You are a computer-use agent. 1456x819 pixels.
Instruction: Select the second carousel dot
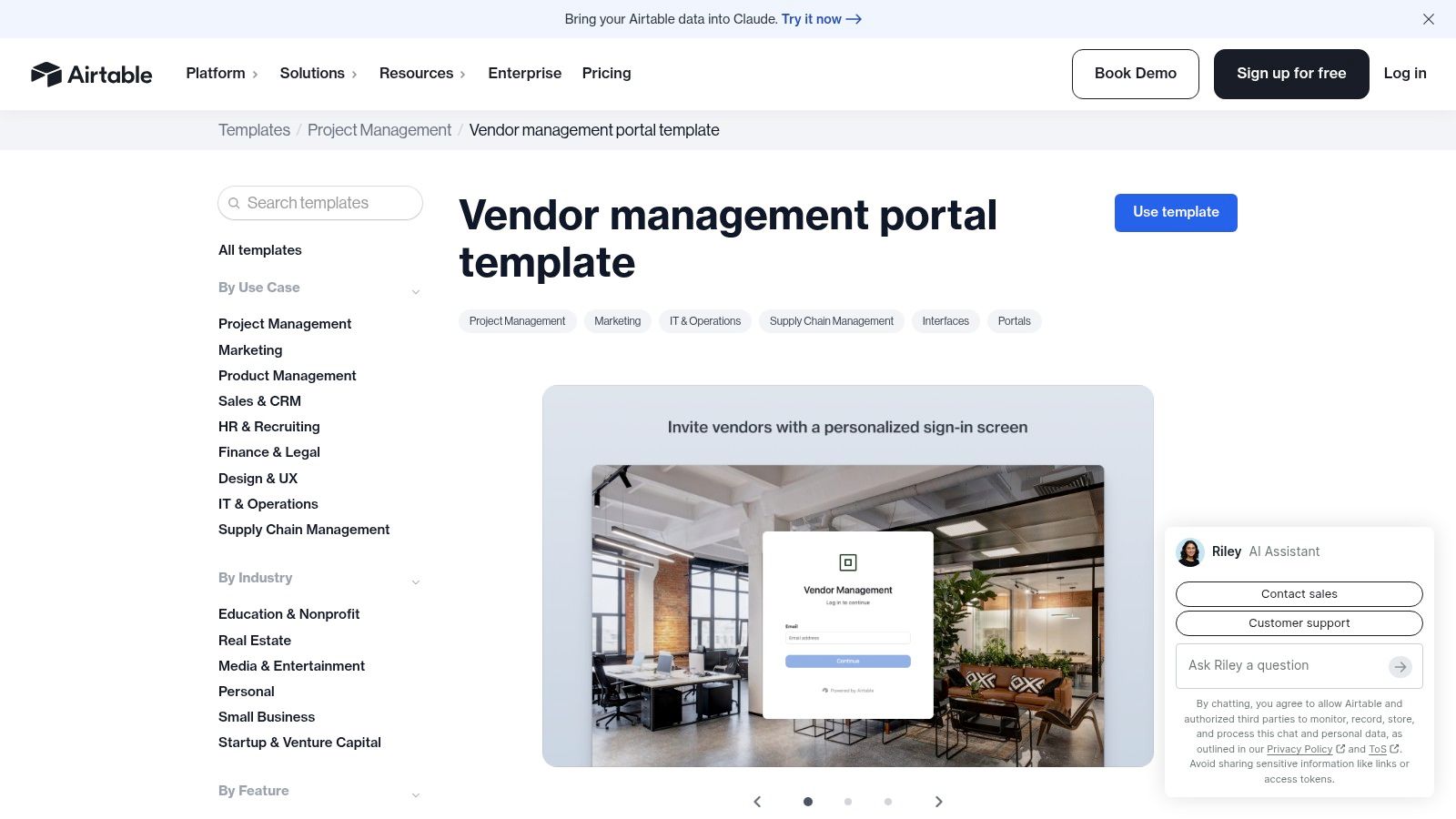(848, 802)
